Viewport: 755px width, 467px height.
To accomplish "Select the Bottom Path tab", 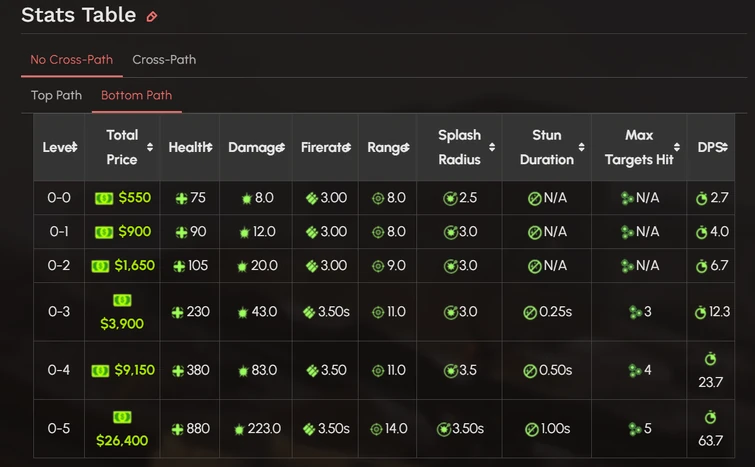I will 136,96.
